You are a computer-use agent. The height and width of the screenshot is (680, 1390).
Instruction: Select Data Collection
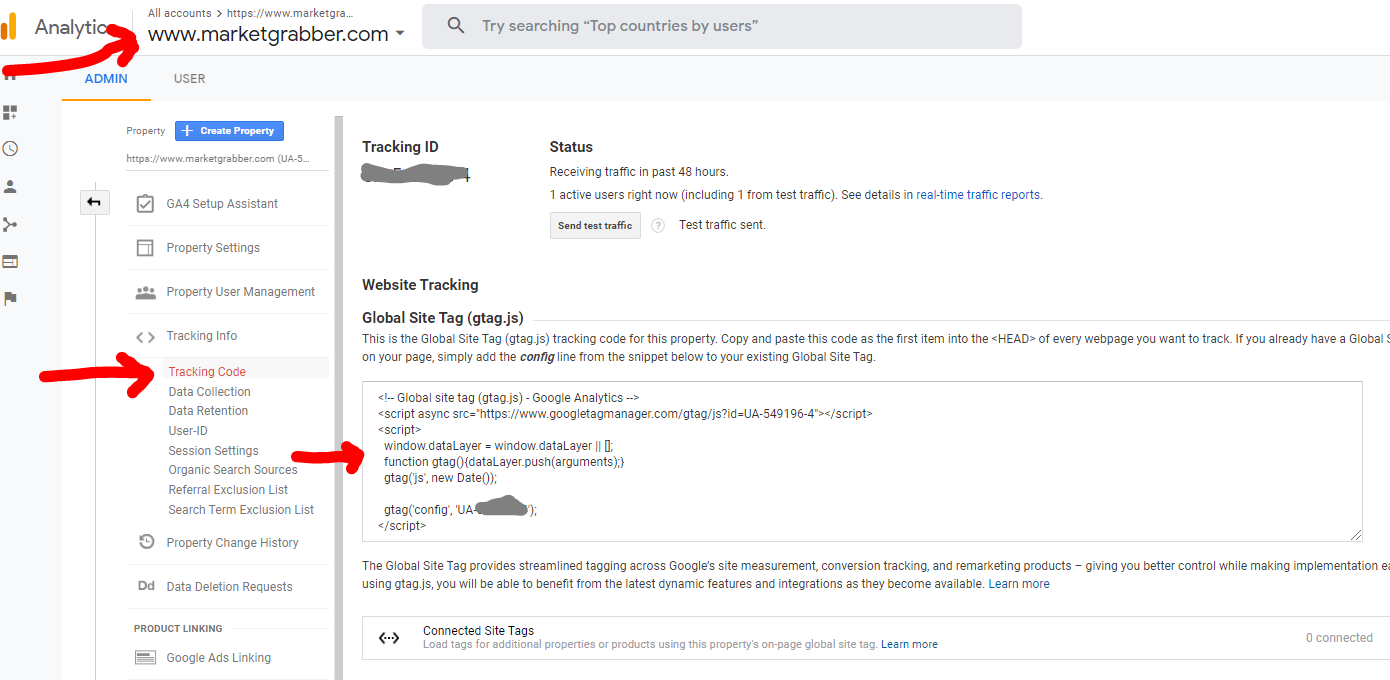(209, 392)
